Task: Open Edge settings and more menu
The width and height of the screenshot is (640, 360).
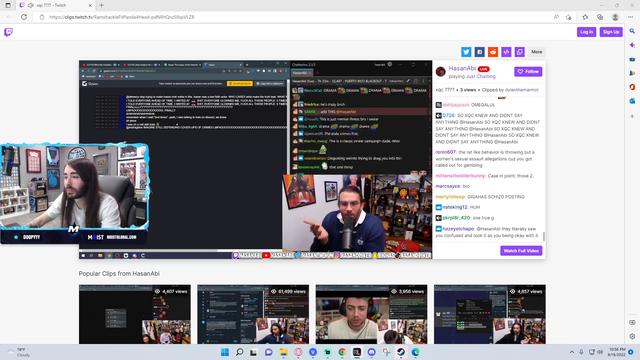Action: pos(631,17)
